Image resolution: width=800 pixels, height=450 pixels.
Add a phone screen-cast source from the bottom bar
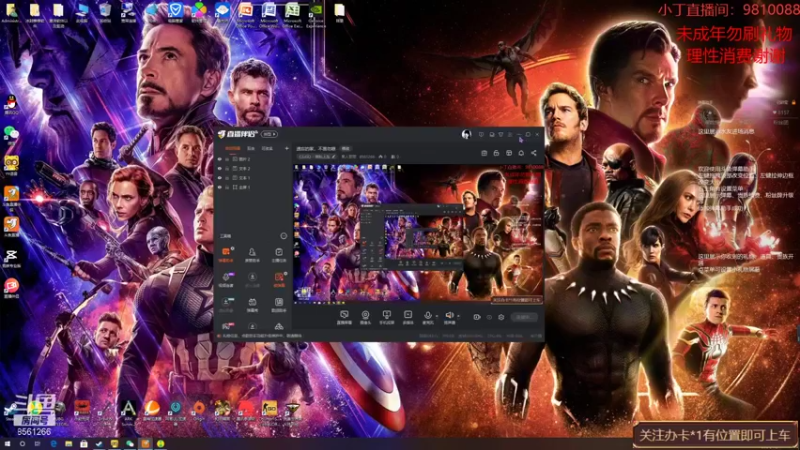coord(387,317)
